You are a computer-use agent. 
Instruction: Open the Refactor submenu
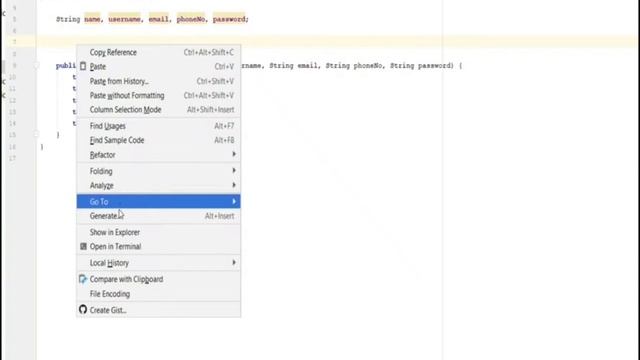(158, 155)
